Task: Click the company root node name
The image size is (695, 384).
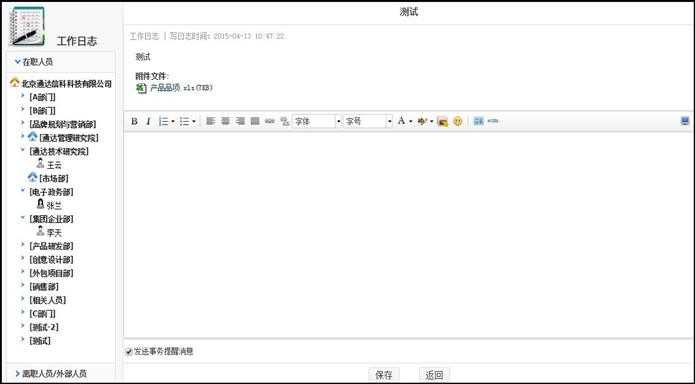Action: click(66, 83)
